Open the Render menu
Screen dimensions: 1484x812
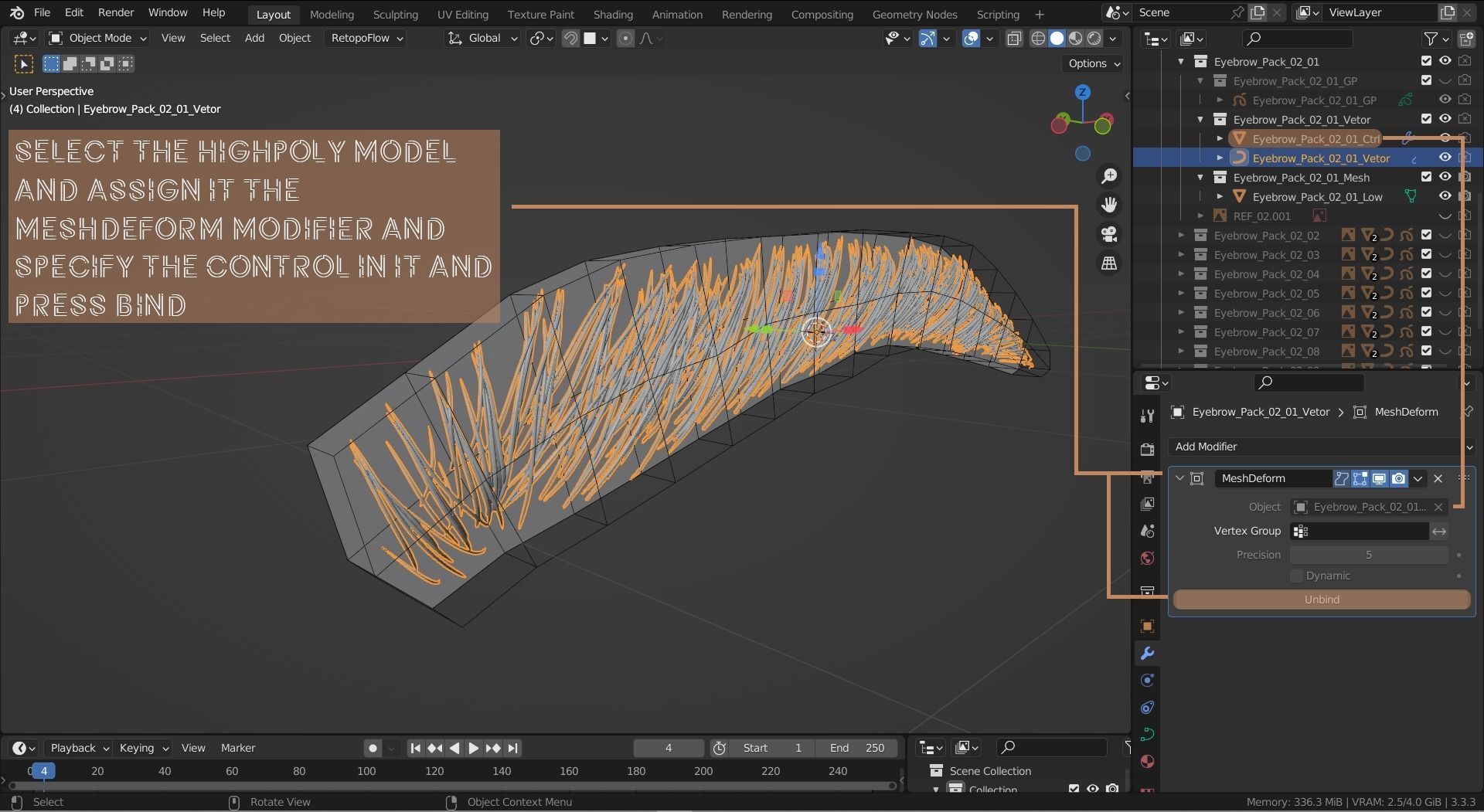pos(115,12)
